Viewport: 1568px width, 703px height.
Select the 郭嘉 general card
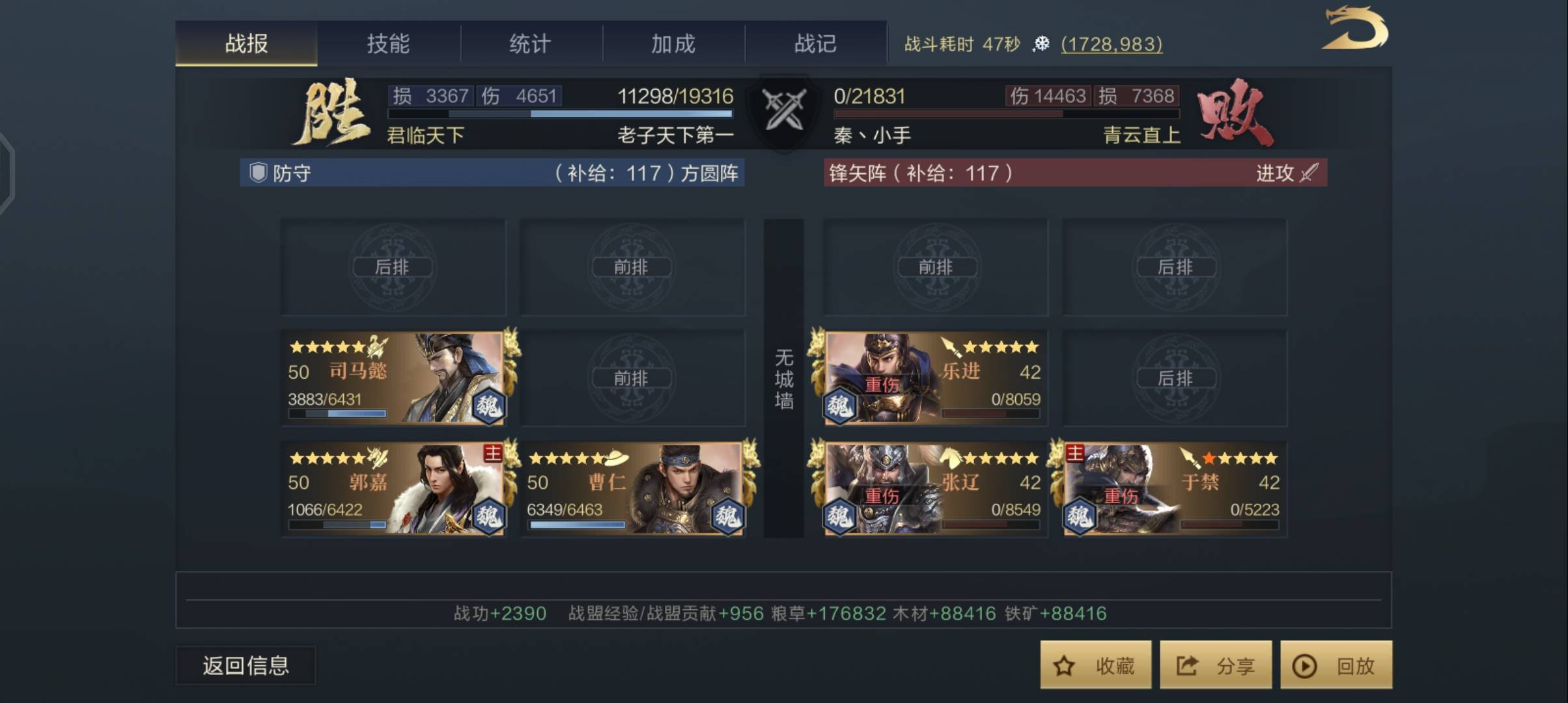click(x=393, y=488)
